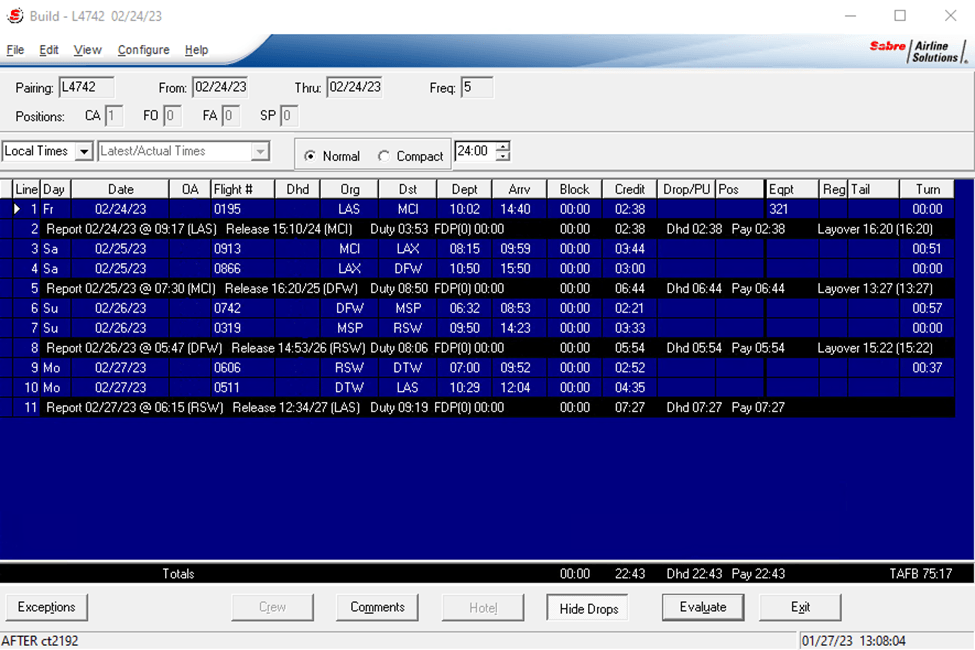975x650 pixels.
Task: Click the Evaluate button
Action: click(x=703, y=607)
